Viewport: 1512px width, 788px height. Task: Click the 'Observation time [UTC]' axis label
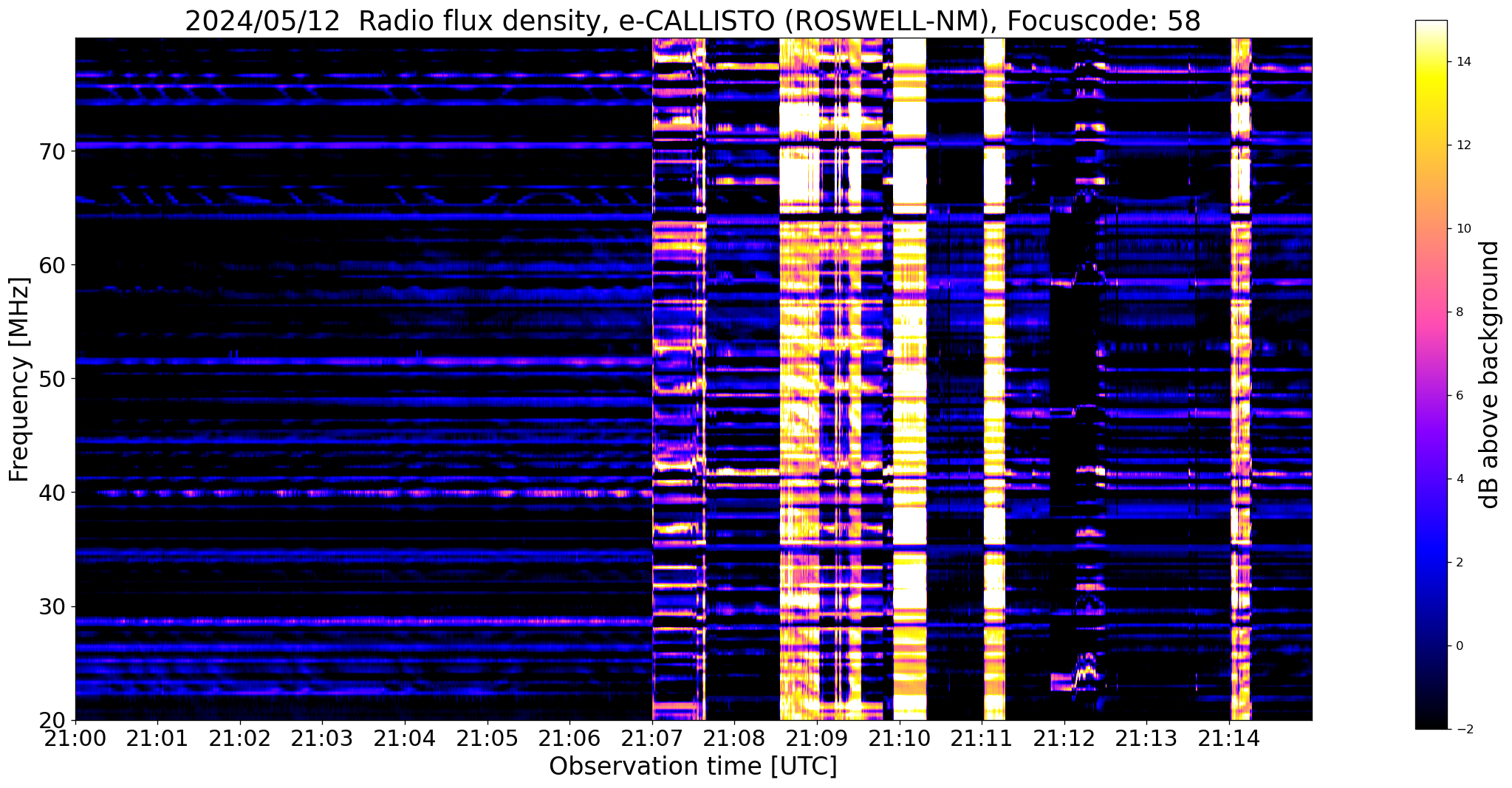pyautogui.click(x=693, y=766)
